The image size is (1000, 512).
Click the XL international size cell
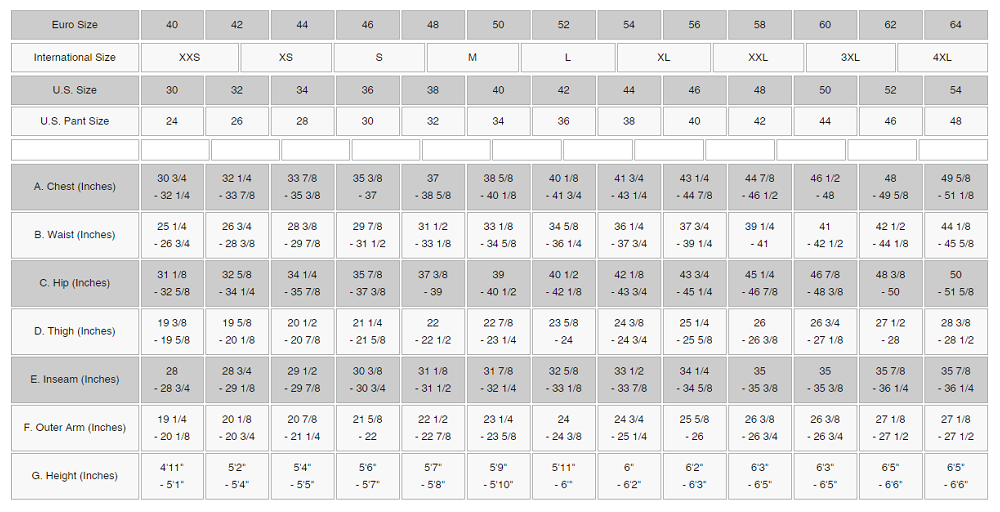point(663,57)
